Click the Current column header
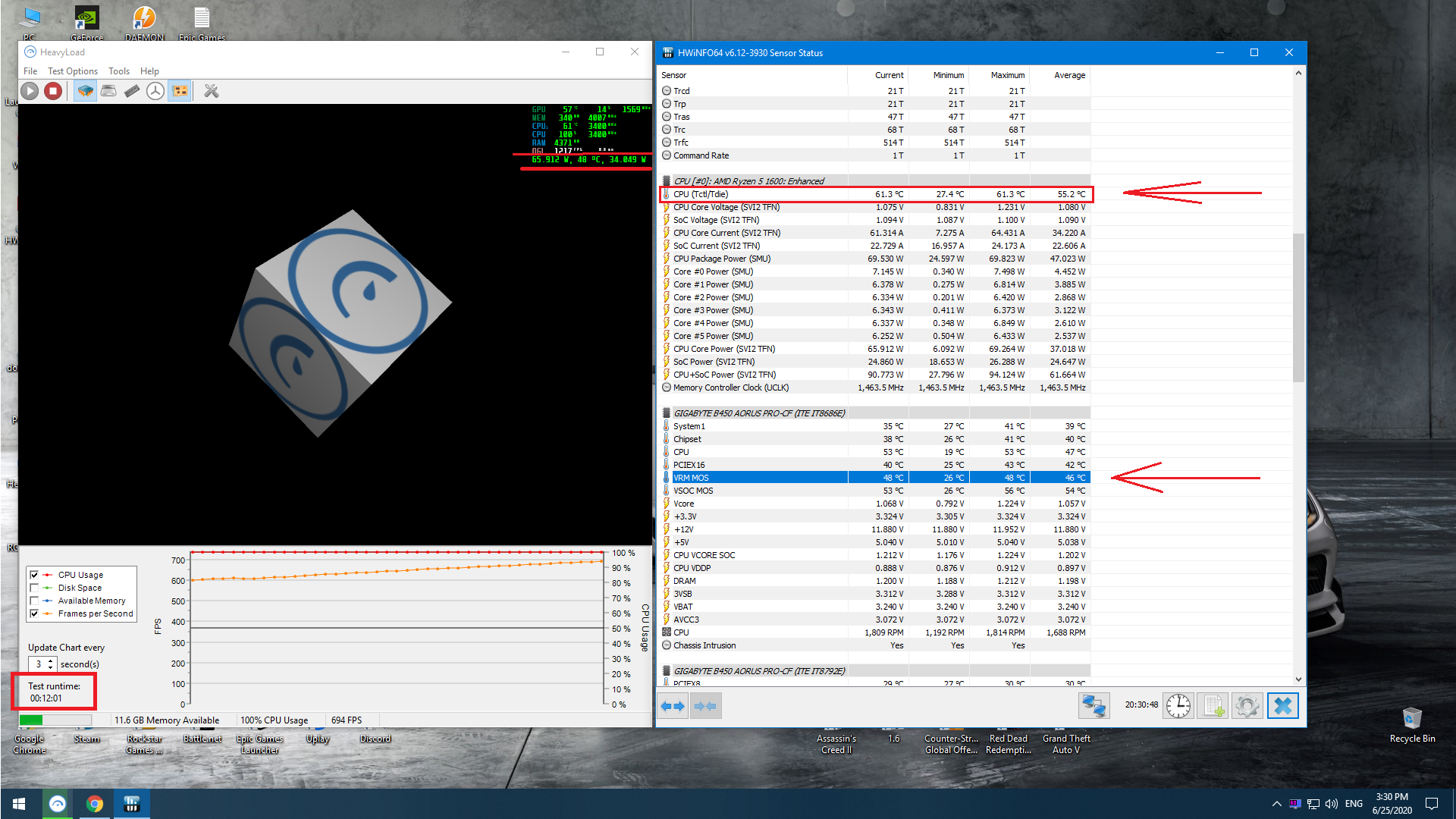This screenshot has width=1456, height=819. 877,75
